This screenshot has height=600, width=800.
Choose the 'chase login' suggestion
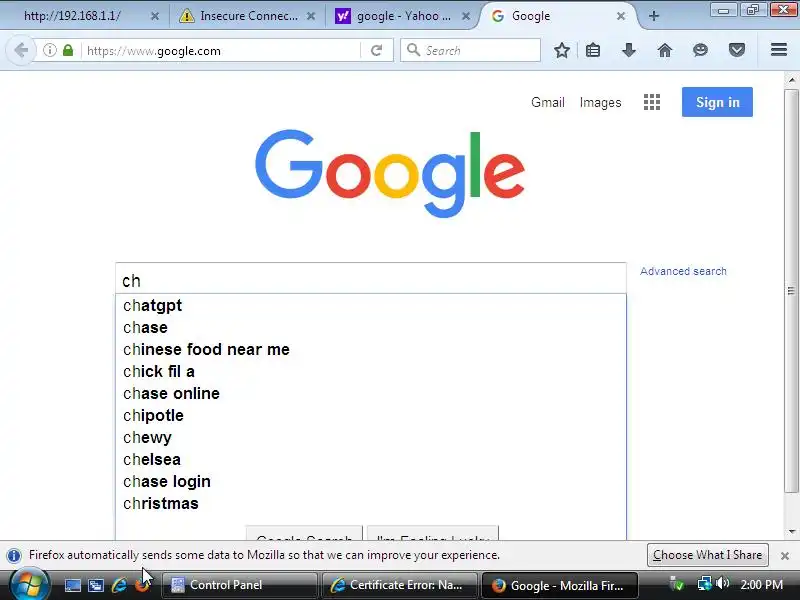click(371, 481)
